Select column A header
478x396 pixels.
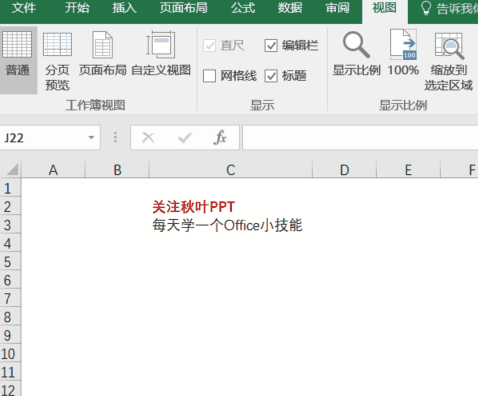53,170
